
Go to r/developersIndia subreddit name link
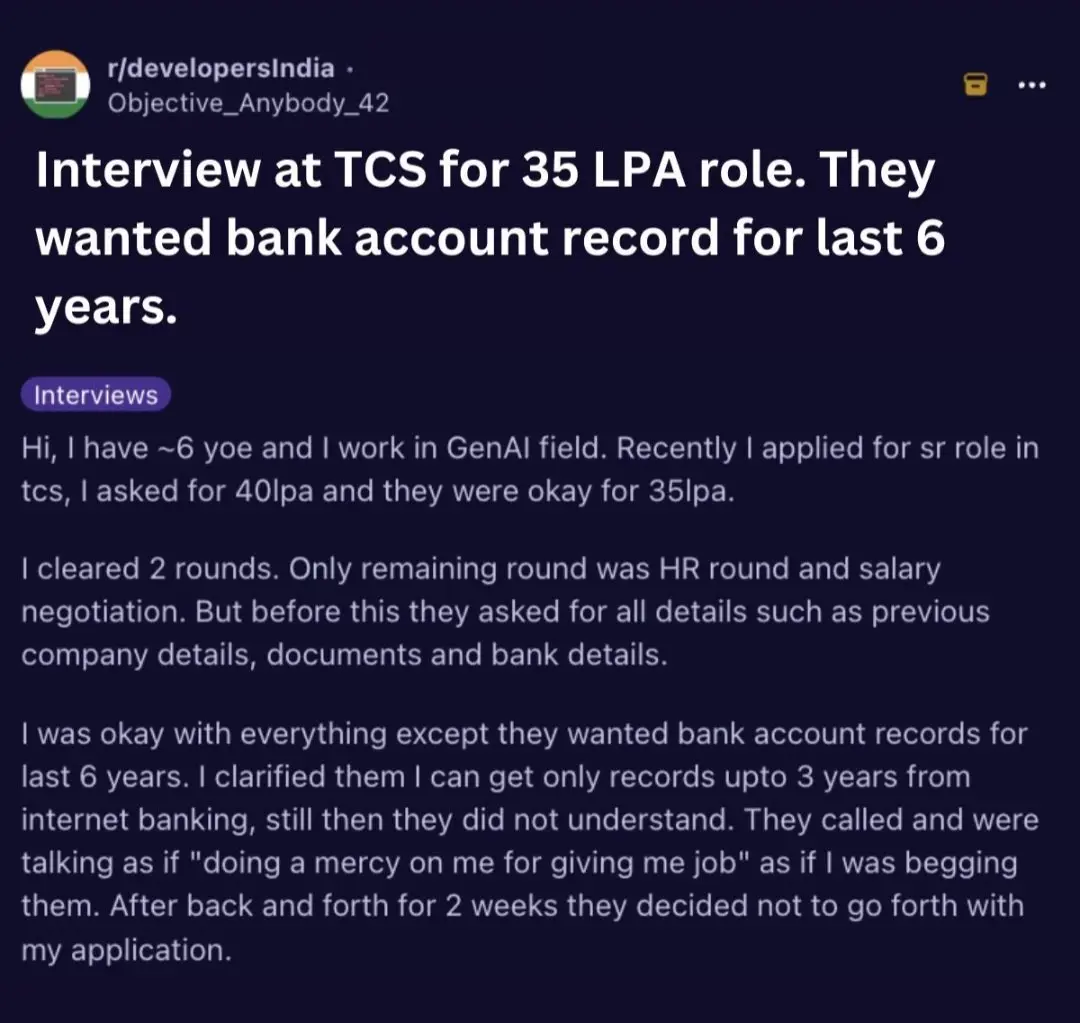(220, 68)
